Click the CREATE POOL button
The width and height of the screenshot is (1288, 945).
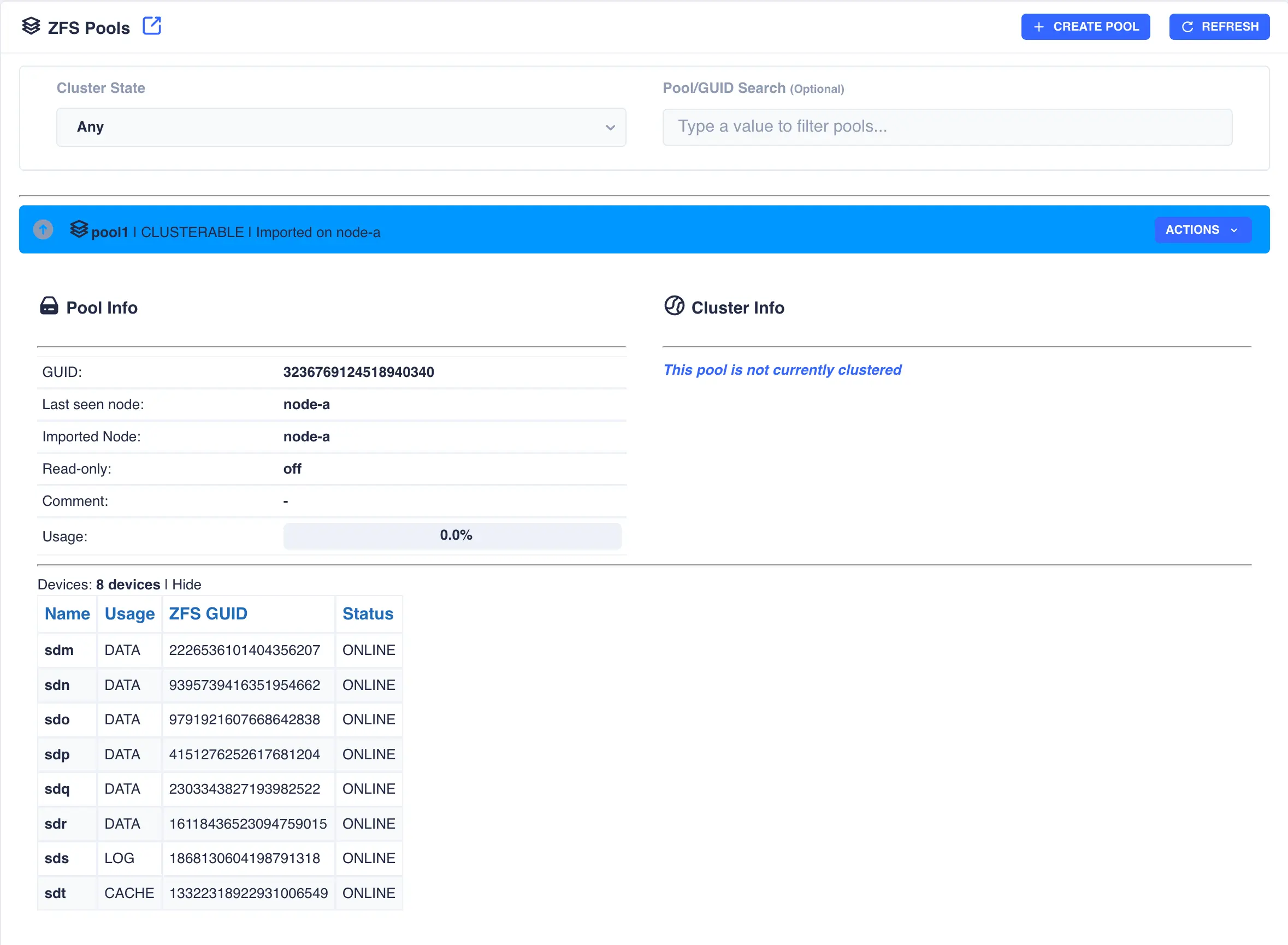[x=1085, y=26]
